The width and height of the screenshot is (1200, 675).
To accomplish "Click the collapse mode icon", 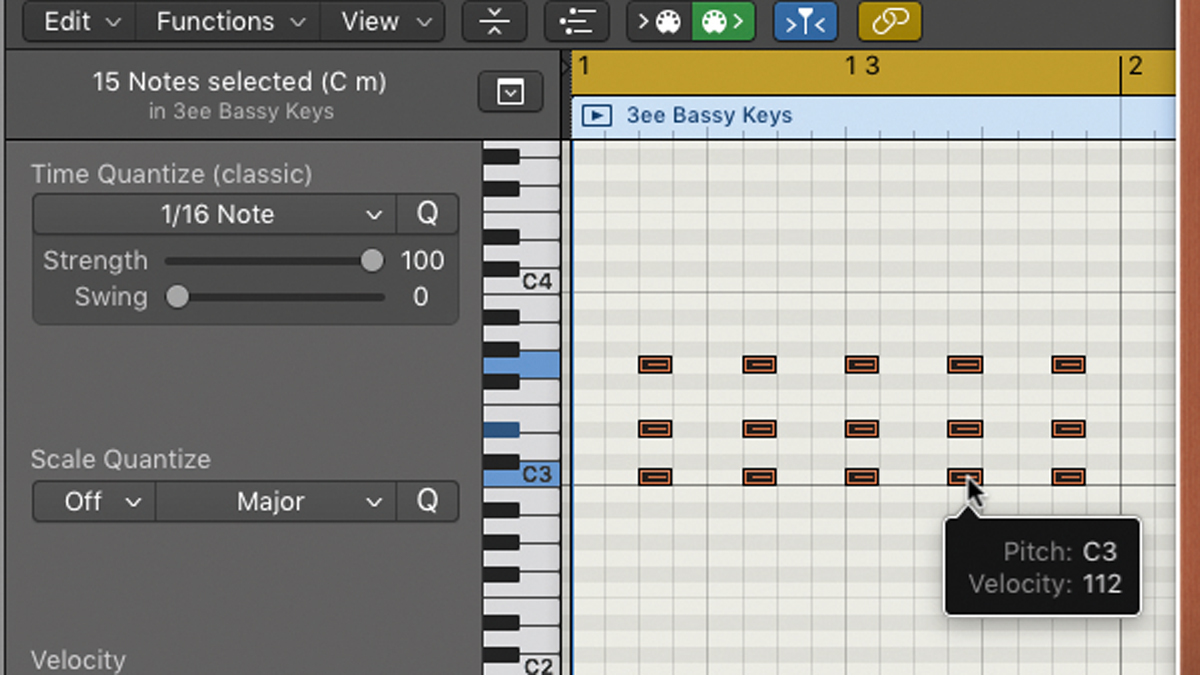I will (494, 21).
